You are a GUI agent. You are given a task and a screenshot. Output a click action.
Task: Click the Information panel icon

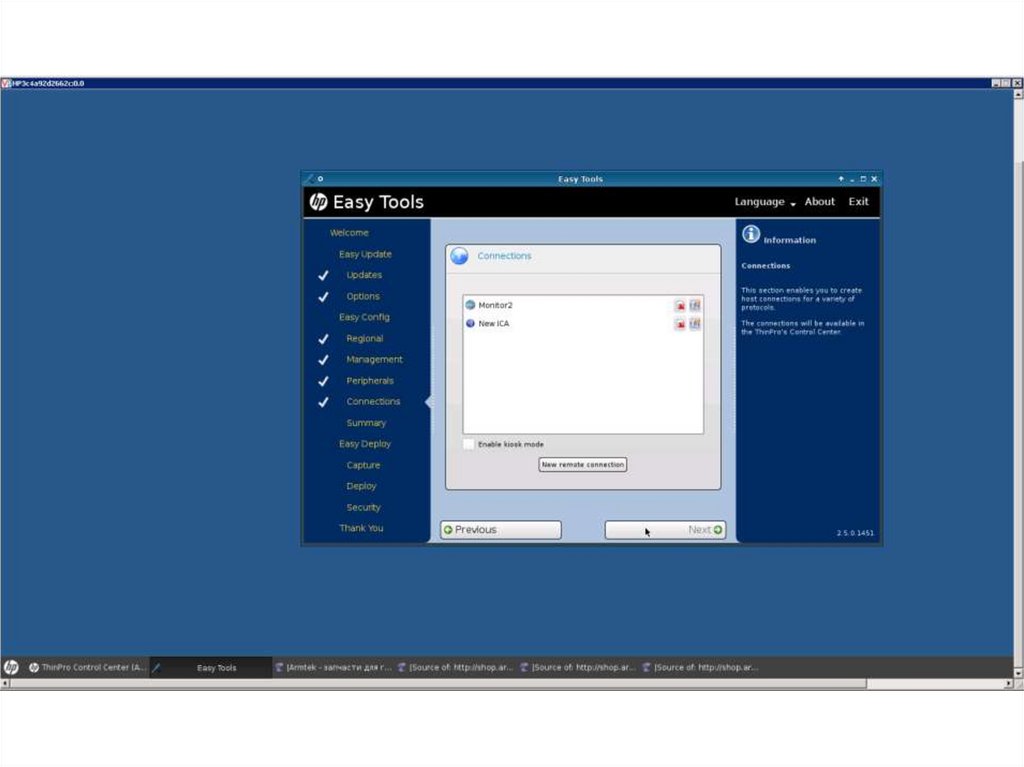coord(751,234)
